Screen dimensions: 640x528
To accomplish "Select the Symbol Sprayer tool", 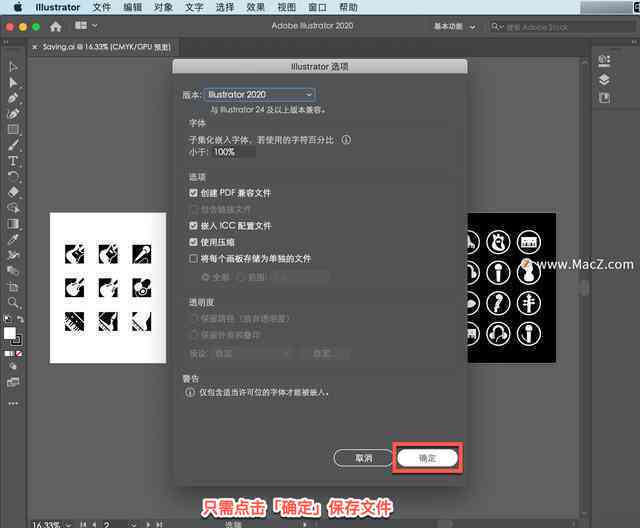I will point(13,255).
